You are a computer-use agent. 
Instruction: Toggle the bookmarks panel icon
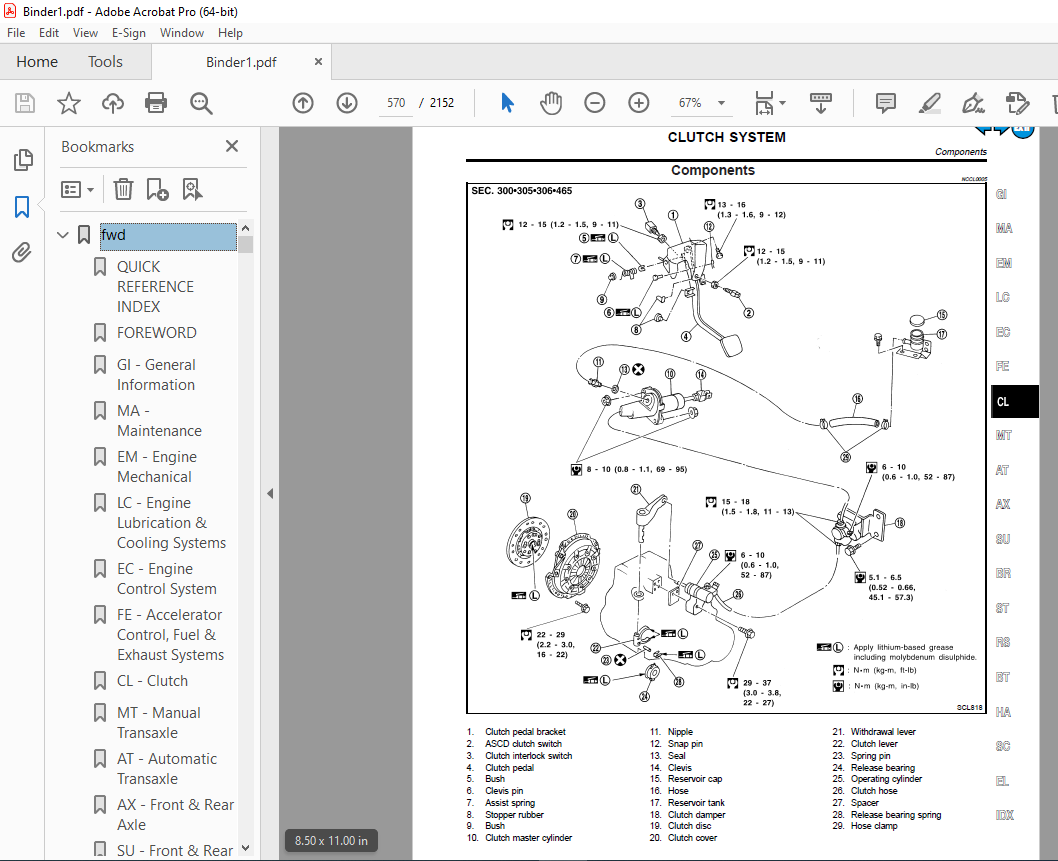point(22,206)
